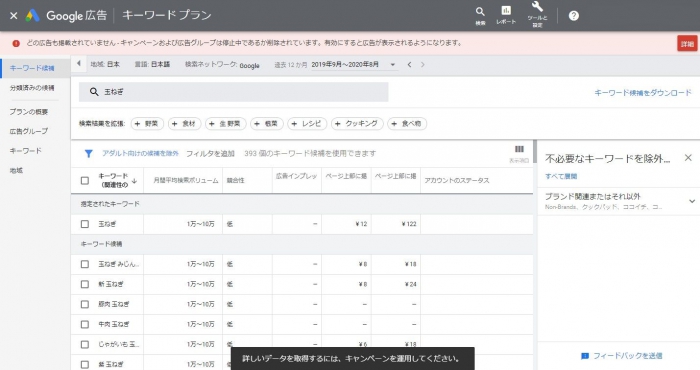Select キーワード候補 in the left sidebar
This screenshot has height=370, width=700.
(32, 68)
